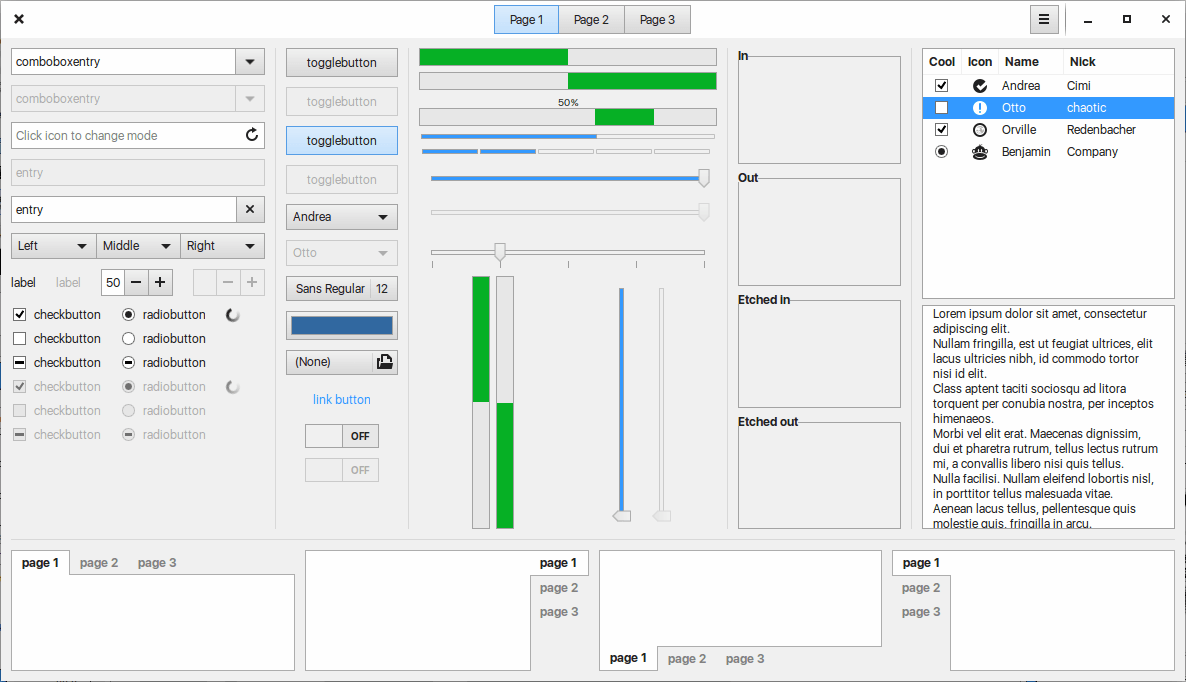Check the Cool checkbox for Otto
This screenshot has width=1186, height=682.
point(941,107)
